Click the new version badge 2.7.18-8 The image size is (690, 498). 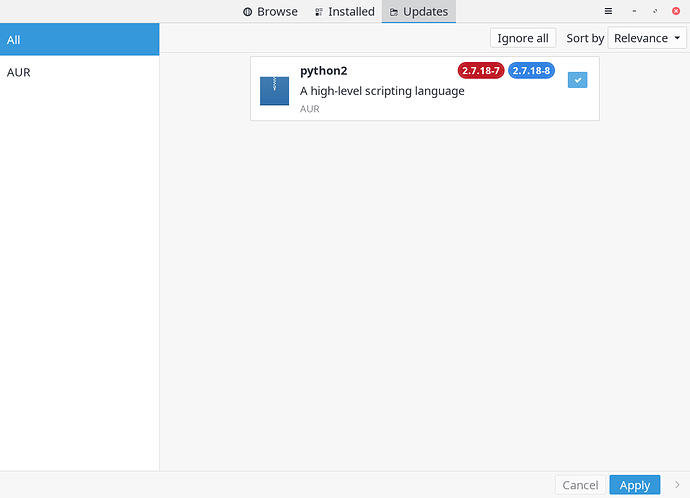[x=531, y=70]
